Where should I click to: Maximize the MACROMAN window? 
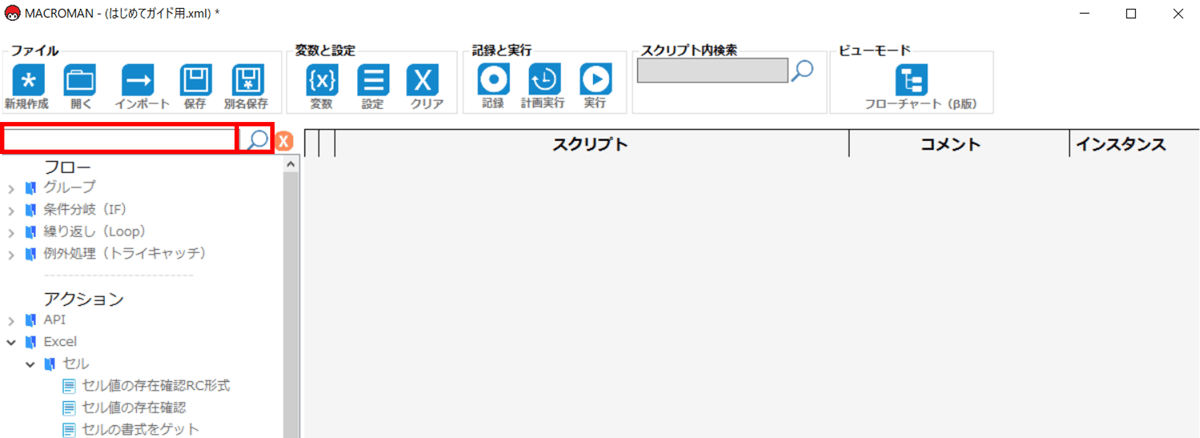tap(1131, 13)
